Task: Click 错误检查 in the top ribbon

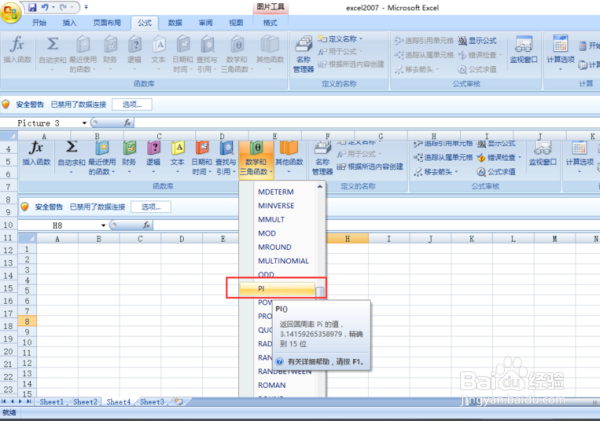Action: tap(480, 55)
